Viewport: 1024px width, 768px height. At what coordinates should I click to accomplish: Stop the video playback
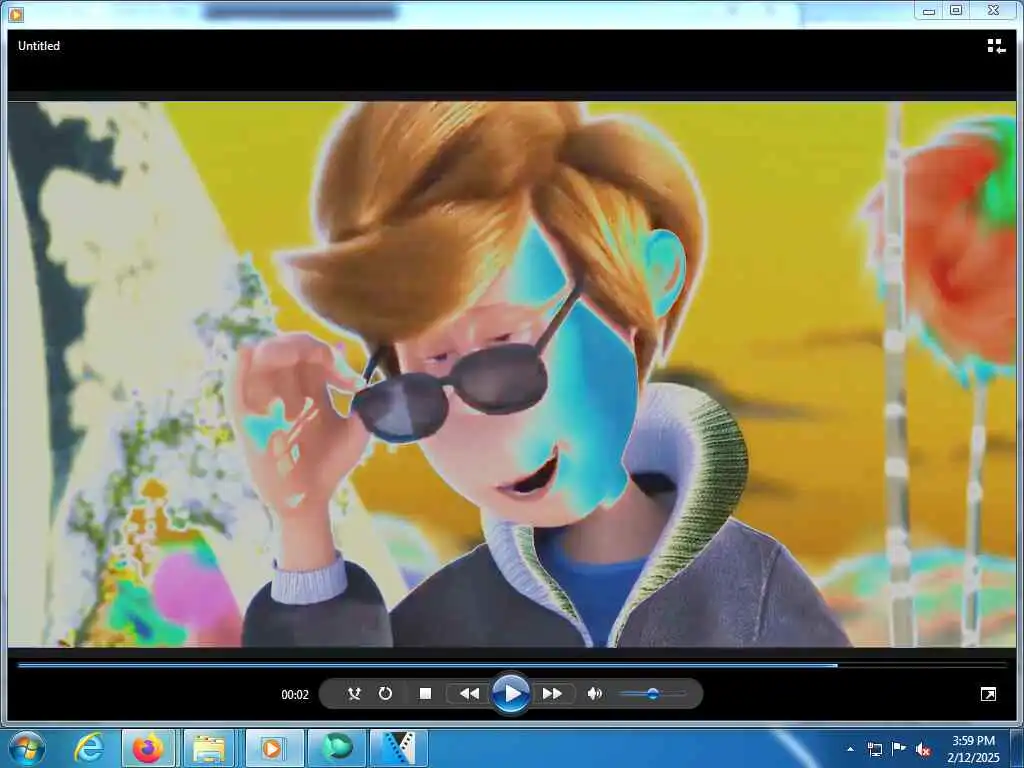coord(425,694)
